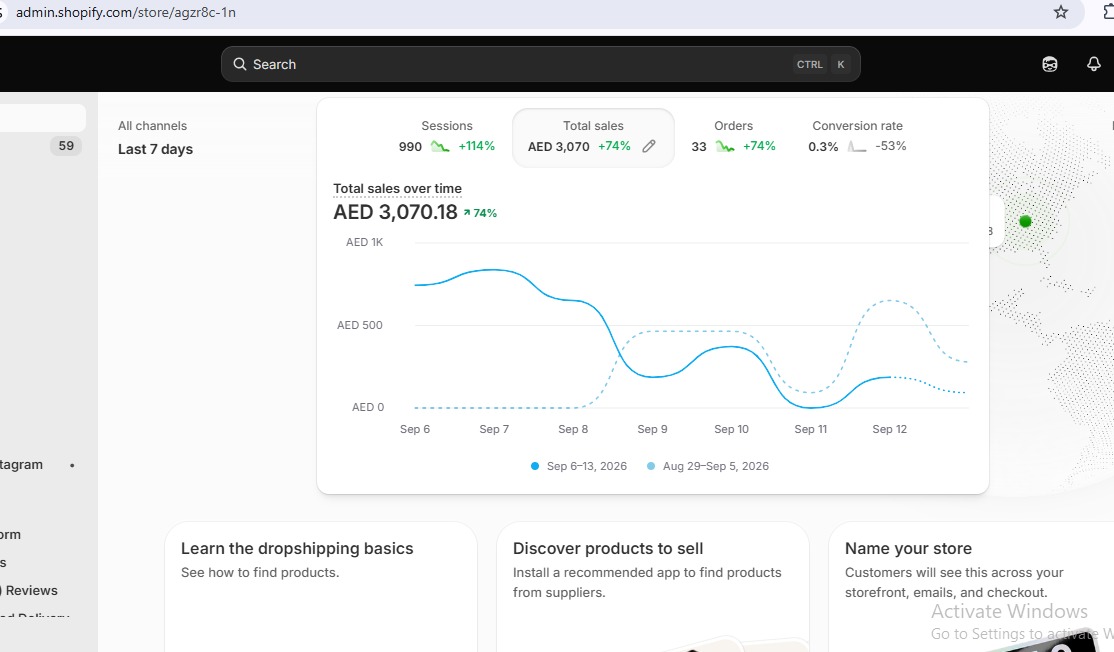Open the Sidekick assistant icon
This screenshot has height=652, width=1114.
tap(1049, 64)
